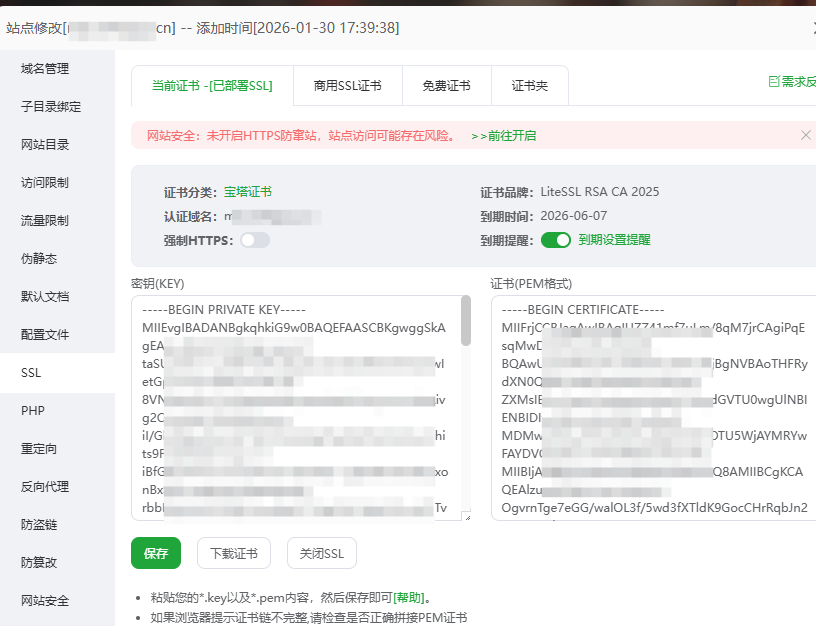Open the 免费证书 tab

(446, 85)
